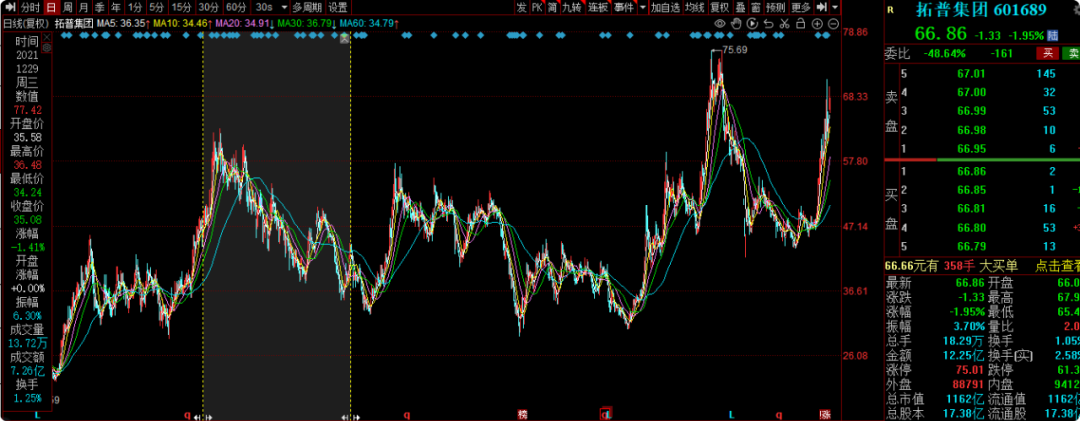The height and width of the screenshot is (421, 1080).
Task: Click the 点击查看 link in large orders row
Action: 1057,265
